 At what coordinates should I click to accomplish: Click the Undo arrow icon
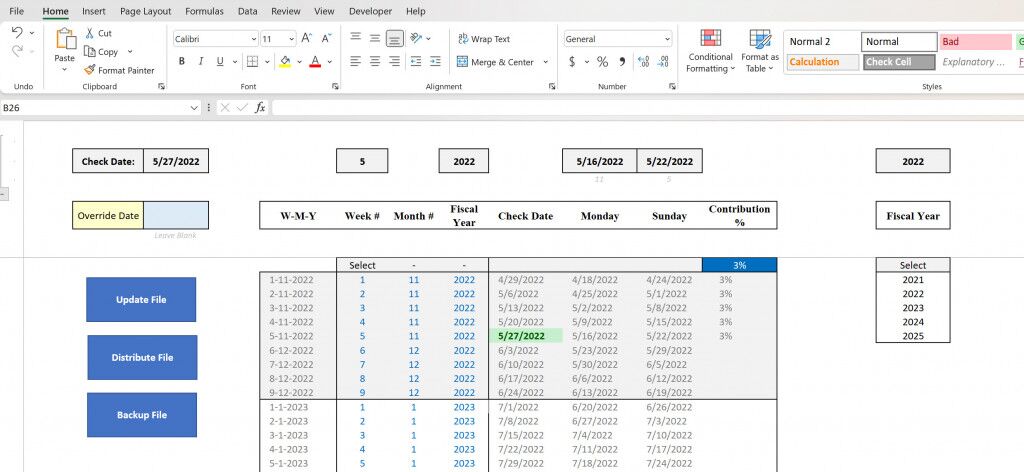17,33
